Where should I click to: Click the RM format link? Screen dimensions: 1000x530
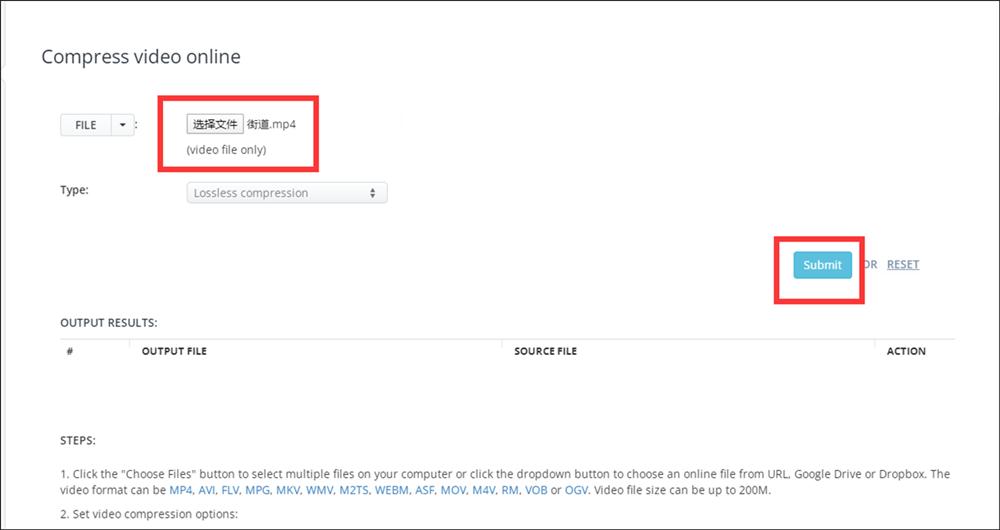[510, 490]
